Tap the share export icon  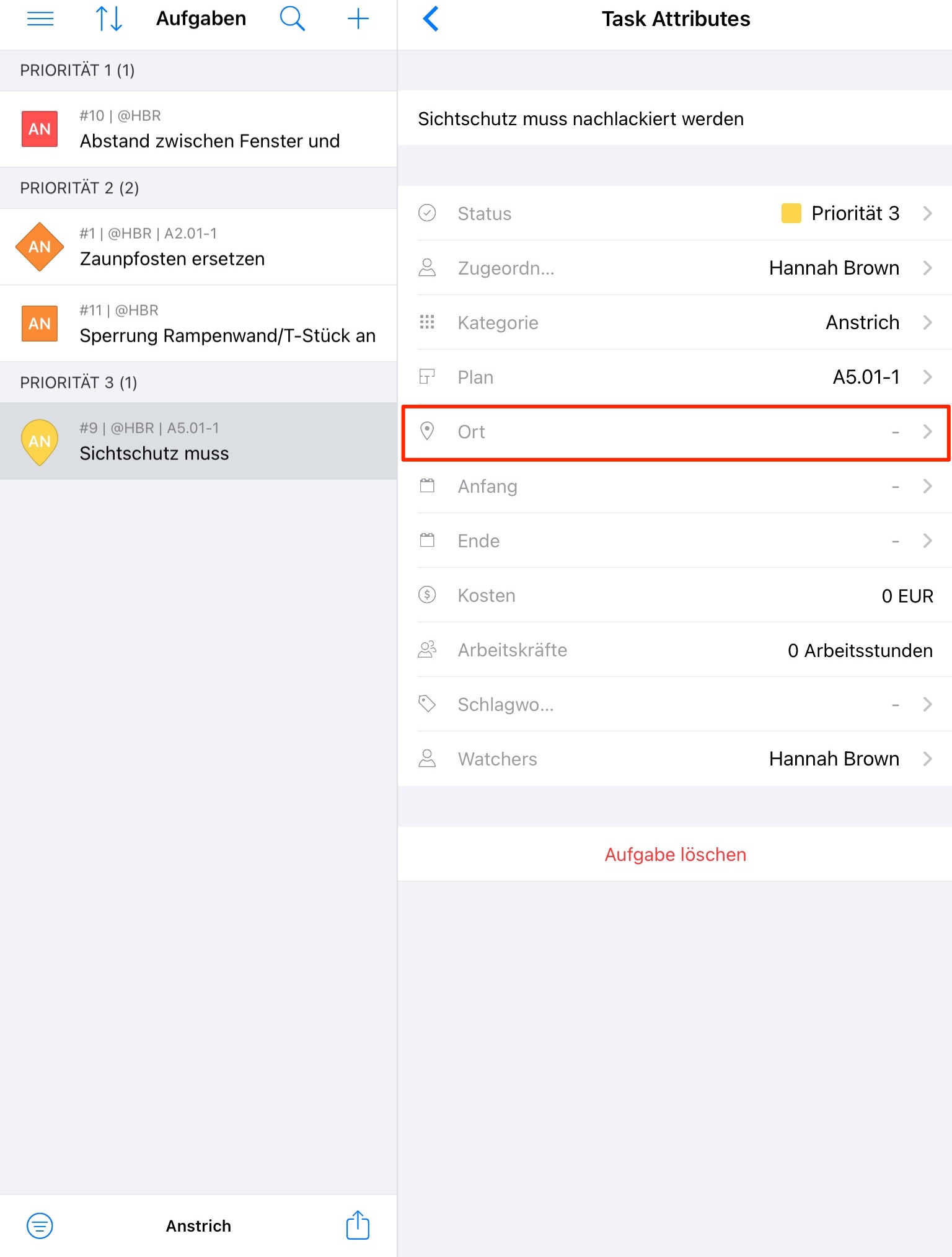click(358, 1225)
